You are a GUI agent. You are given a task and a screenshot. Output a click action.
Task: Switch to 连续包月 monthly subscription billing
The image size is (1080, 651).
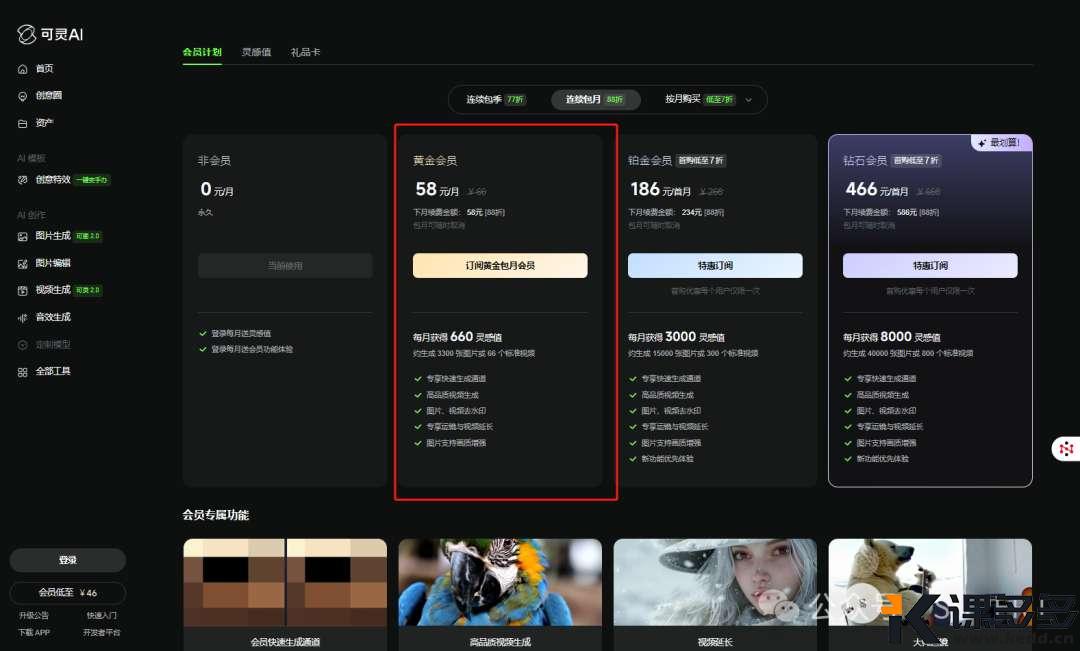click(x=594, y=99)
